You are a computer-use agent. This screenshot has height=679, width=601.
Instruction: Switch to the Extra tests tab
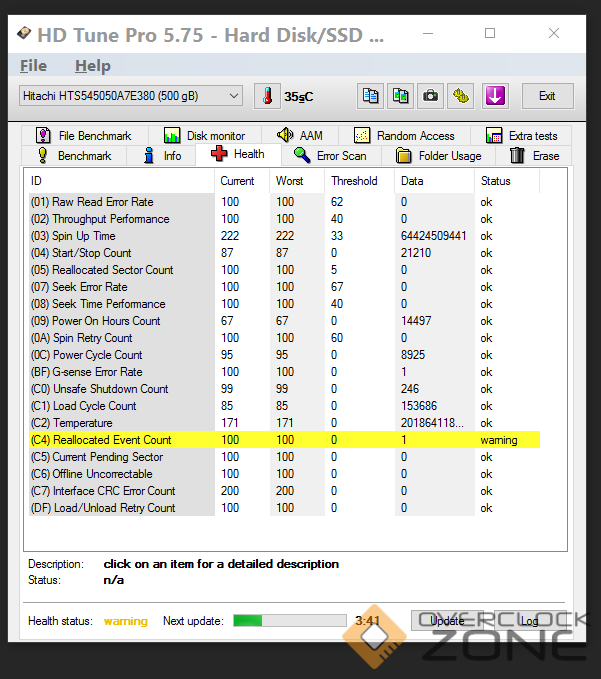pyautogui.click(x=521, y=136)
